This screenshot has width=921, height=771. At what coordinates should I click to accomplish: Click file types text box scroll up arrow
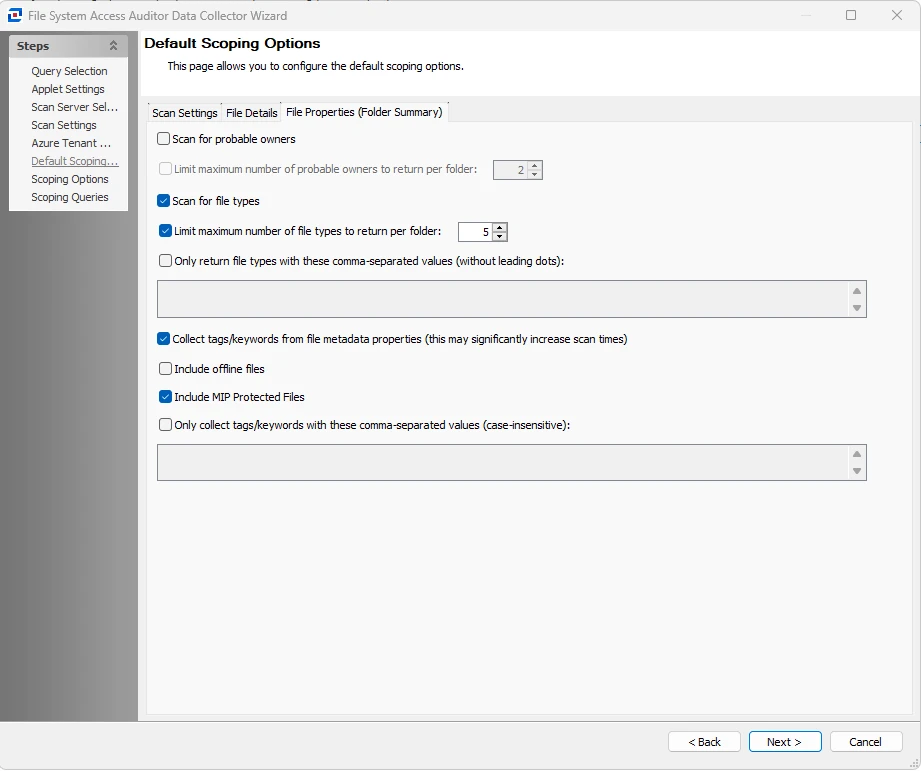tap(857, 291)
